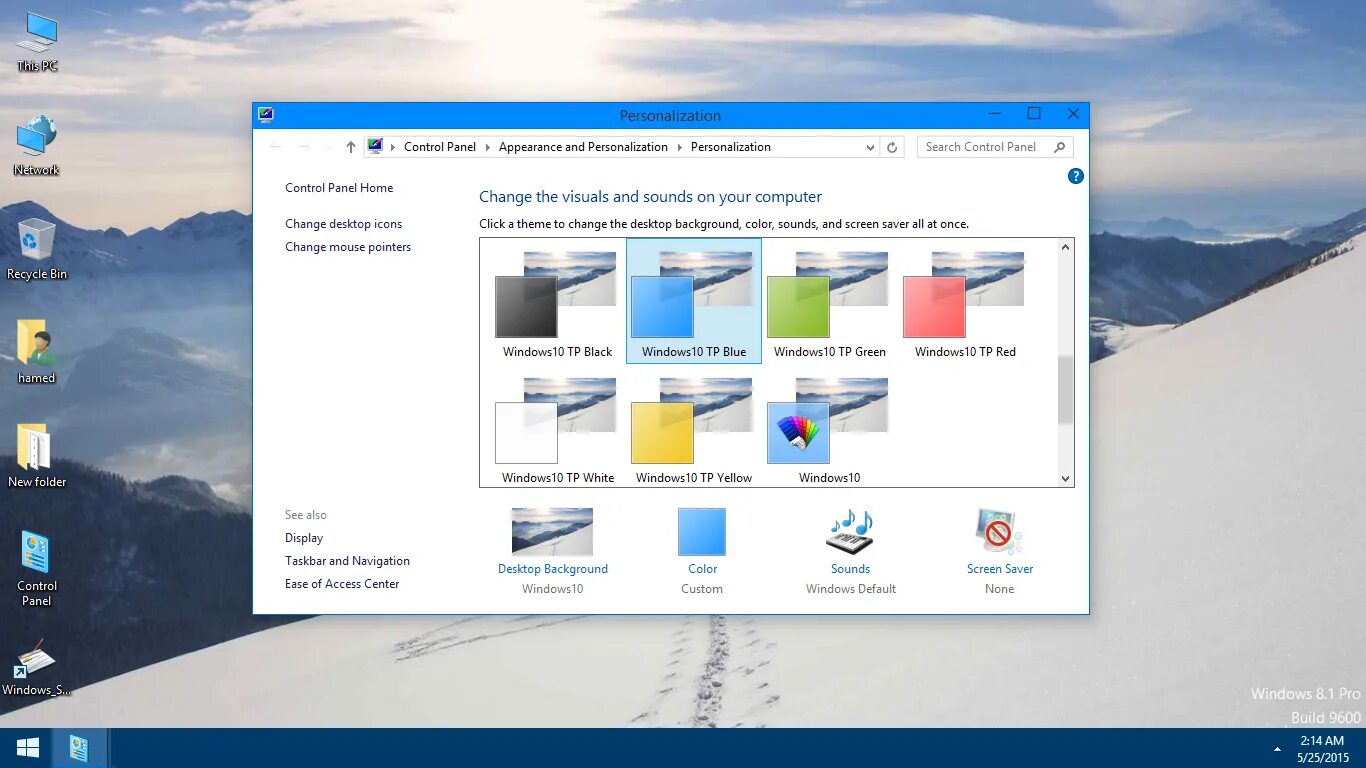1366x768 pixels.
Task: Click the Personalization window title icon
Action: 265,115
